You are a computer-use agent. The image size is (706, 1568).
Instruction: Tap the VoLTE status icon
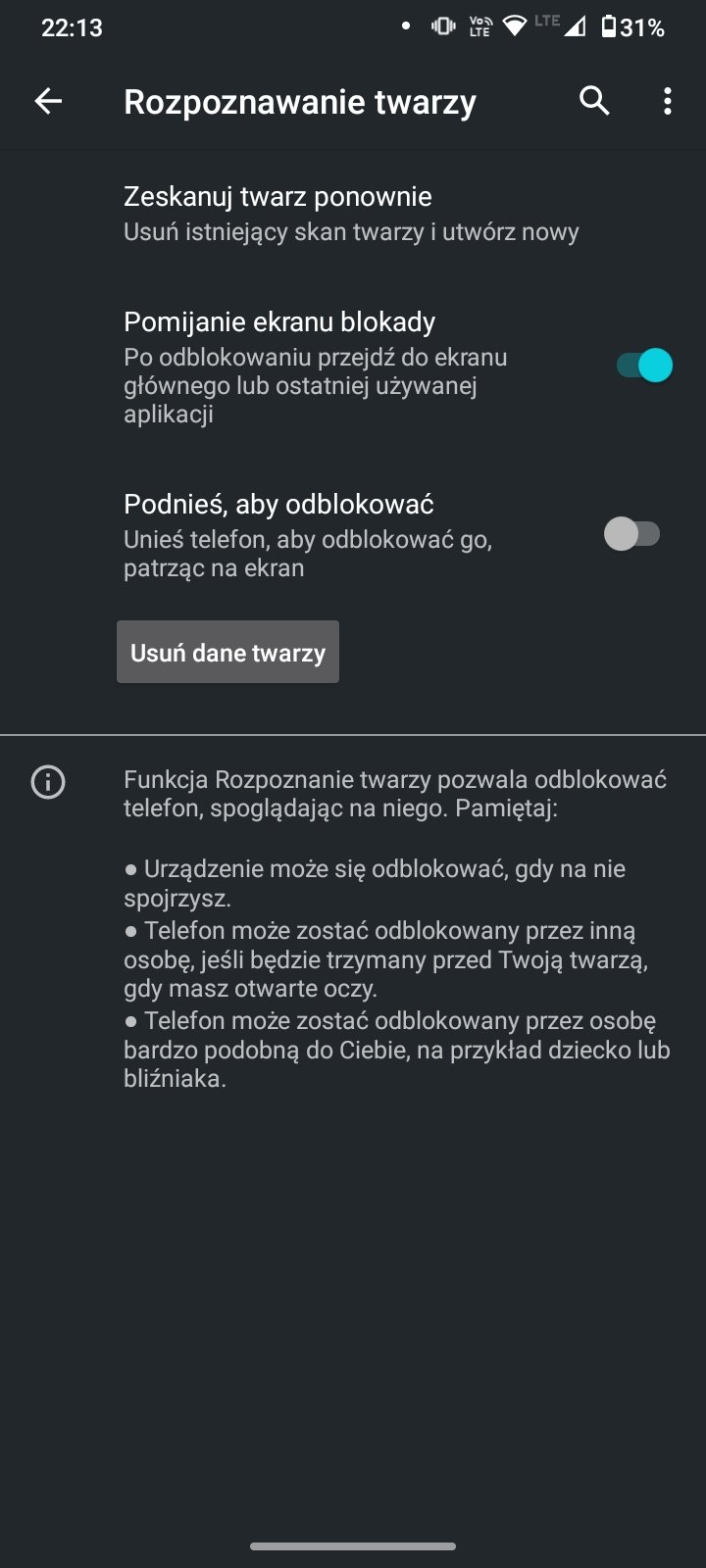(x=479, y=26)
